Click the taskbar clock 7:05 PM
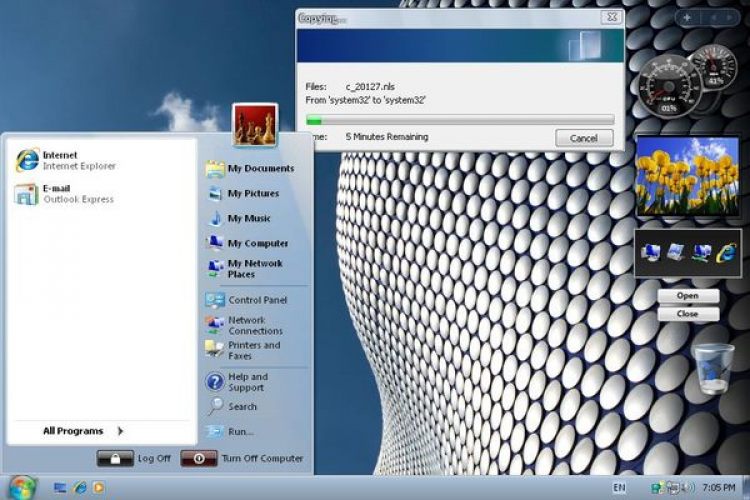The width and height of the screenshot is (750, 500). [718, 488]
